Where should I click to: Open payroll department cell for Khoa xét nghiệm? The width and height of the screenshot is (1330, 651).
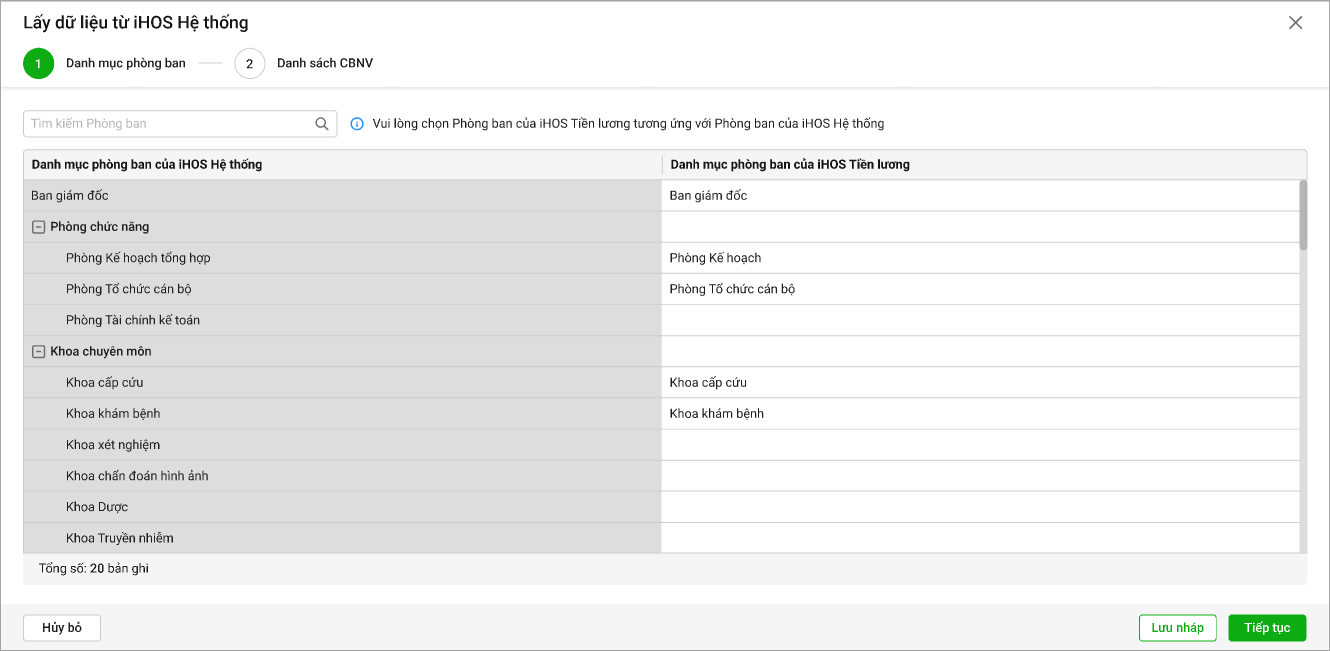pyautogui.click(x=980, y=445)
